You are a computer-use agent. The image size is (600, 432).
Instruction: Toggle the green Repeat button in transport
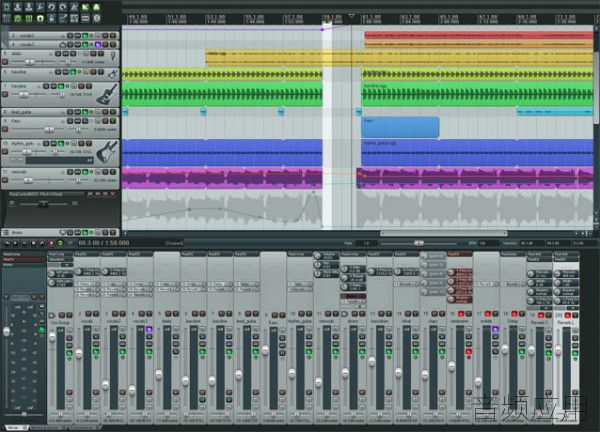pos(60,243)
